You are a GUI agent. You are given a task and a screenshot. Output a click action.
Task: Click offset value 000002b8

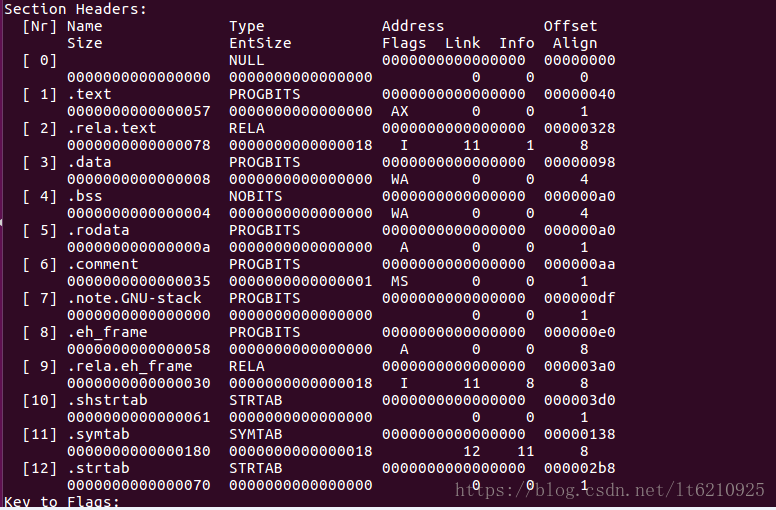[580, 468]
